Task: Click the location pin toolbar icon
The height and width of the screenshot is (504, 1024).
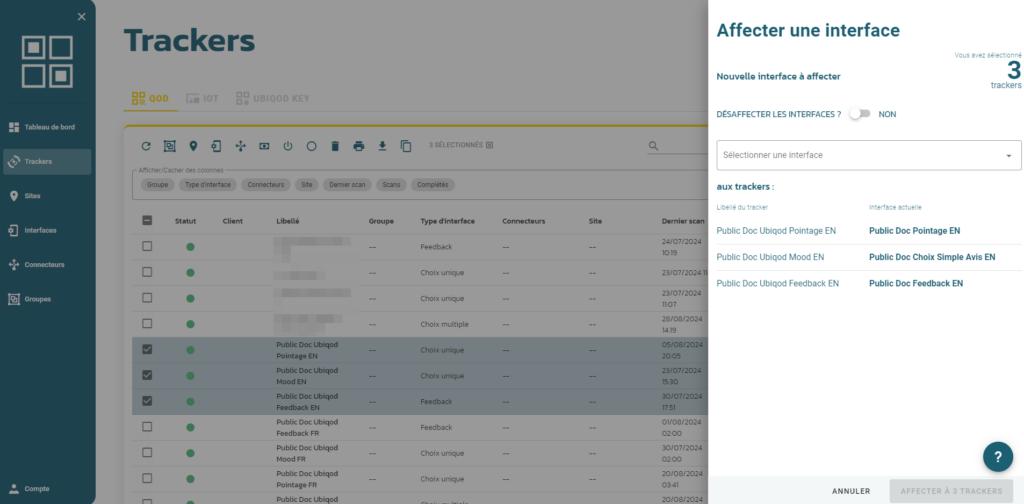Action: (x=193, y=146)
